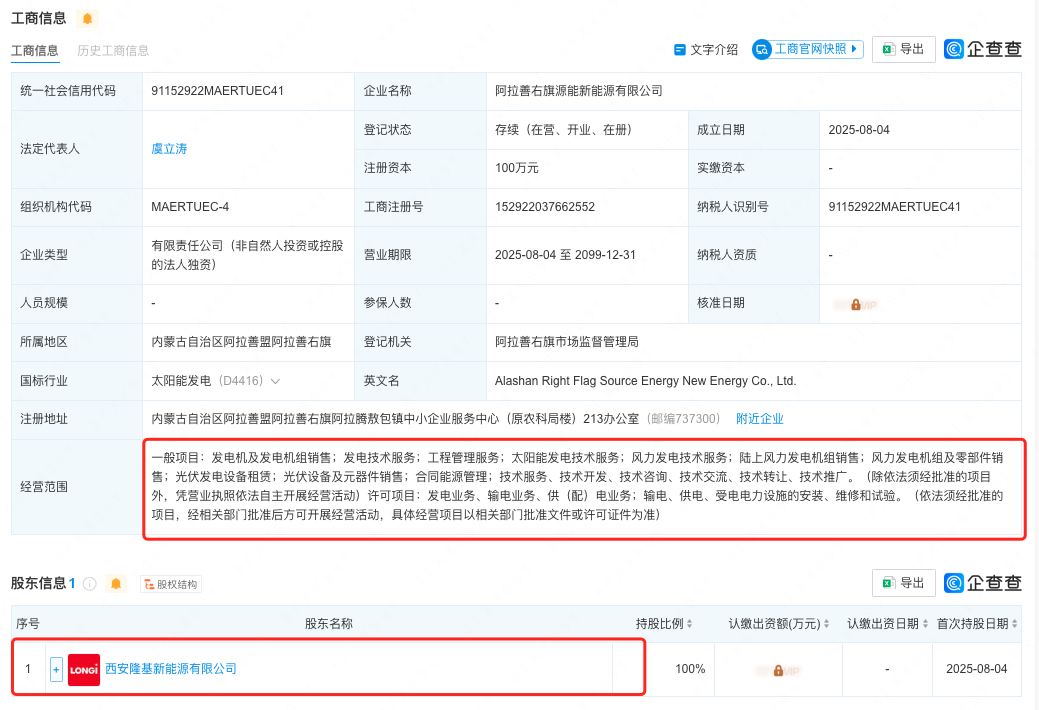
Task: Click credit code 91152922MAERTUEC41 next to 统一社会信用代码
Action: 217,91
